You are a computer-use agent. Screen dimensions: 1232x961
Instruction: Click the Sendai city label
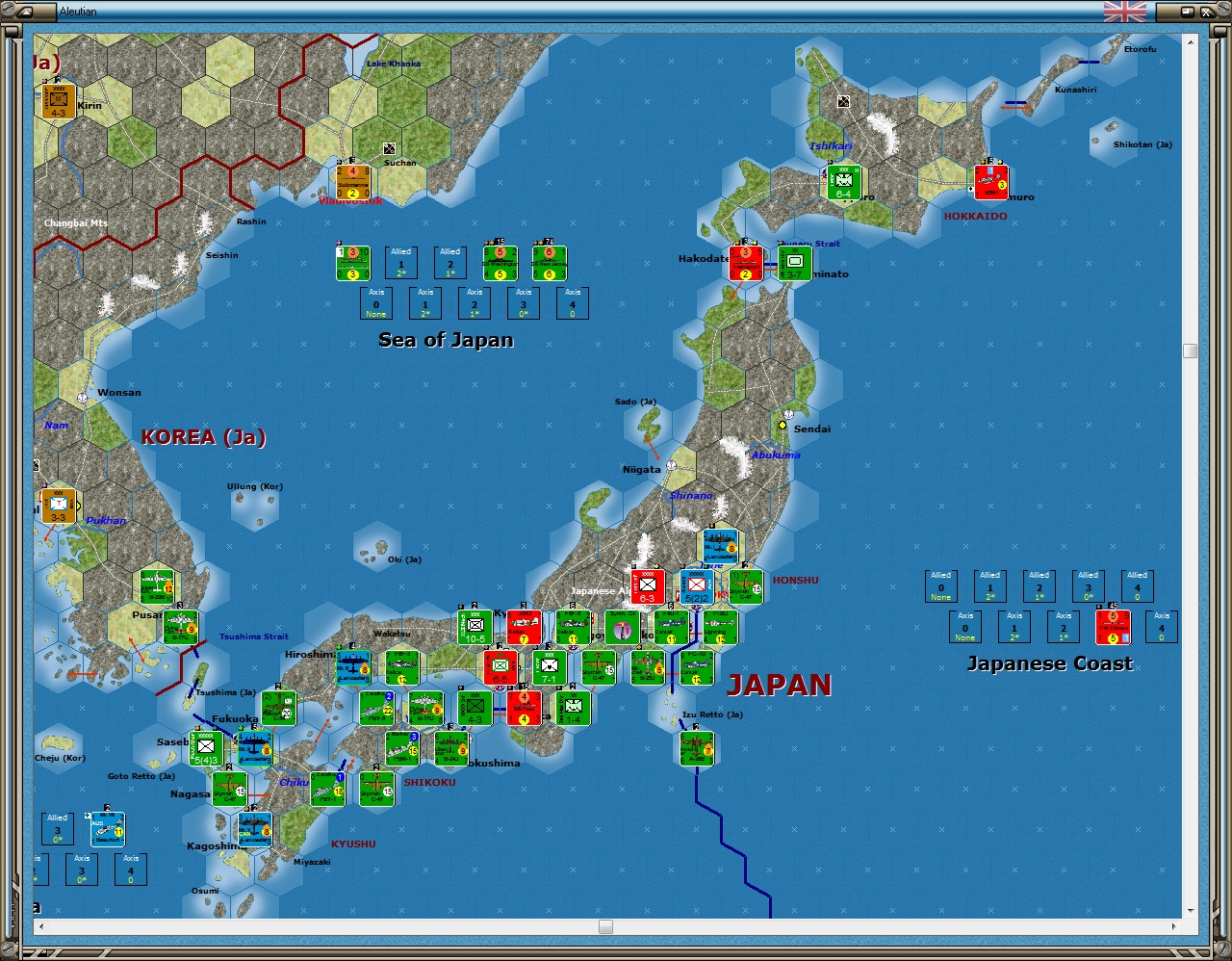pos(811,429)
